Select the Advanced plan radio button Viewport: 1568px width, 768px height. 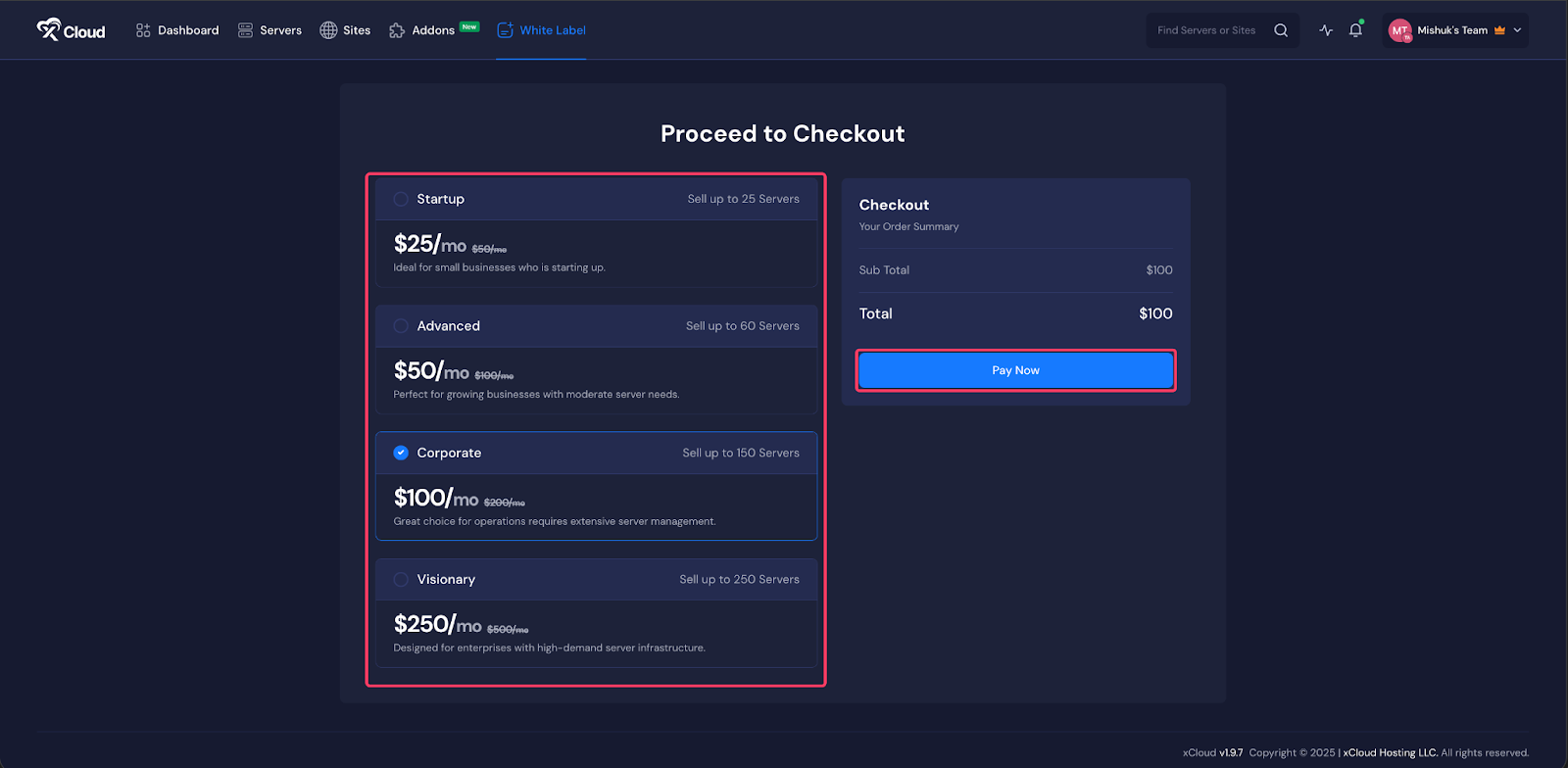click(401, 326)
